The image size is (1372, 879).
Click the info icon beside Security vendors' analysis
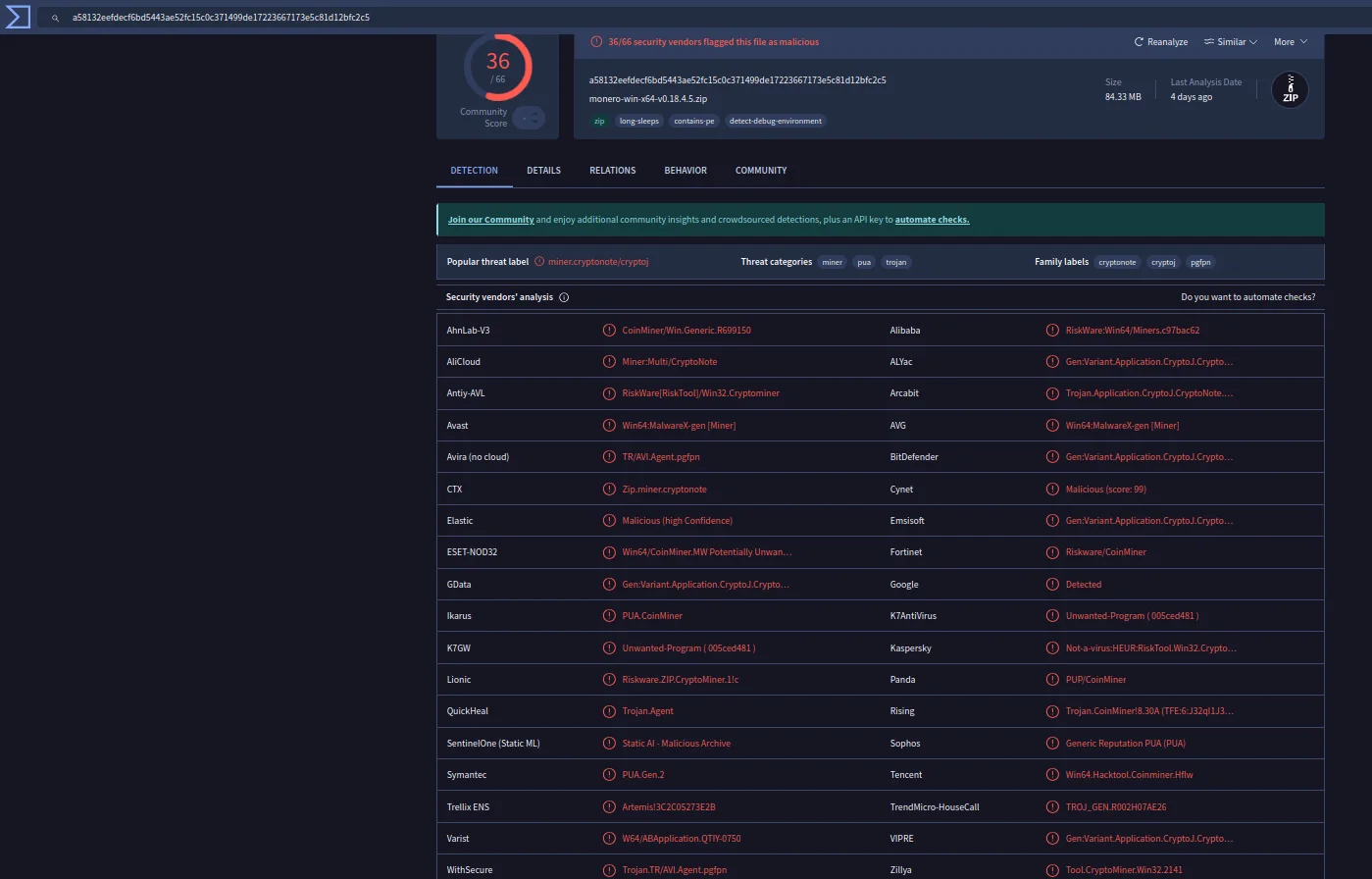pyautogui.click(x=564, y=297)
